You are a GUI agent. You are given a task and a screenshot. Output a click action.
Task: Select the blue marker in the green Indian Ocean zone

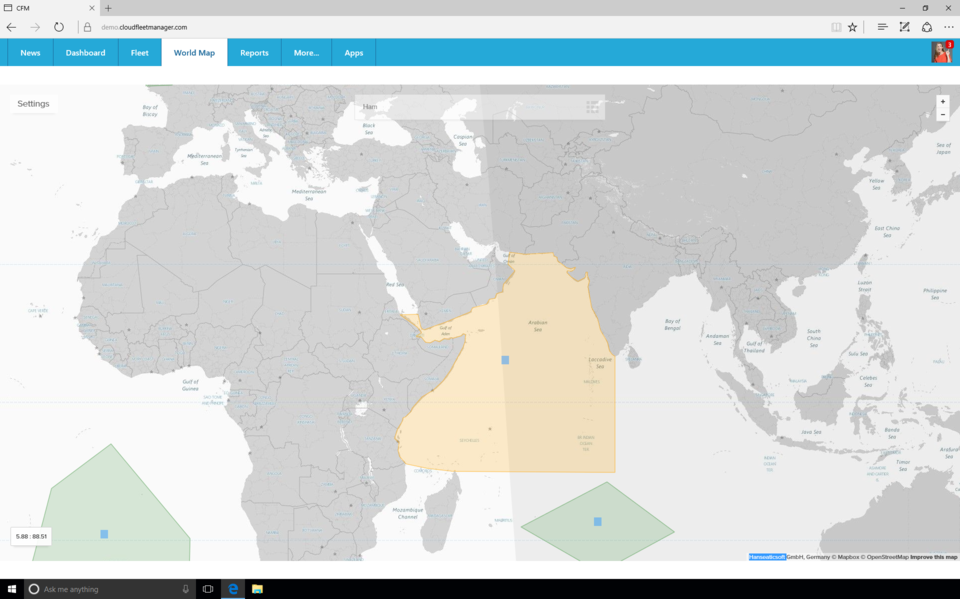pyautogui.click(x=597, y=522)
